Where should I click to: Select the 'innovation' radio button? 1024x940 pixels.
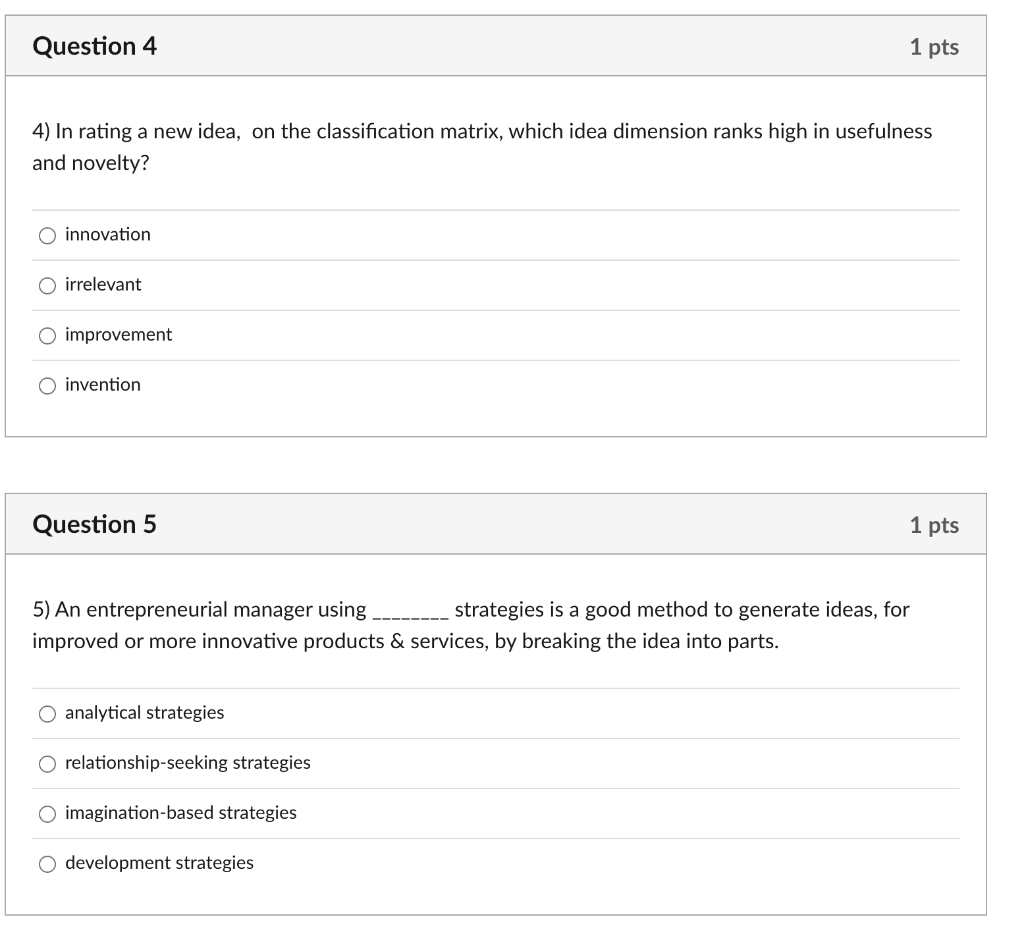48,236
